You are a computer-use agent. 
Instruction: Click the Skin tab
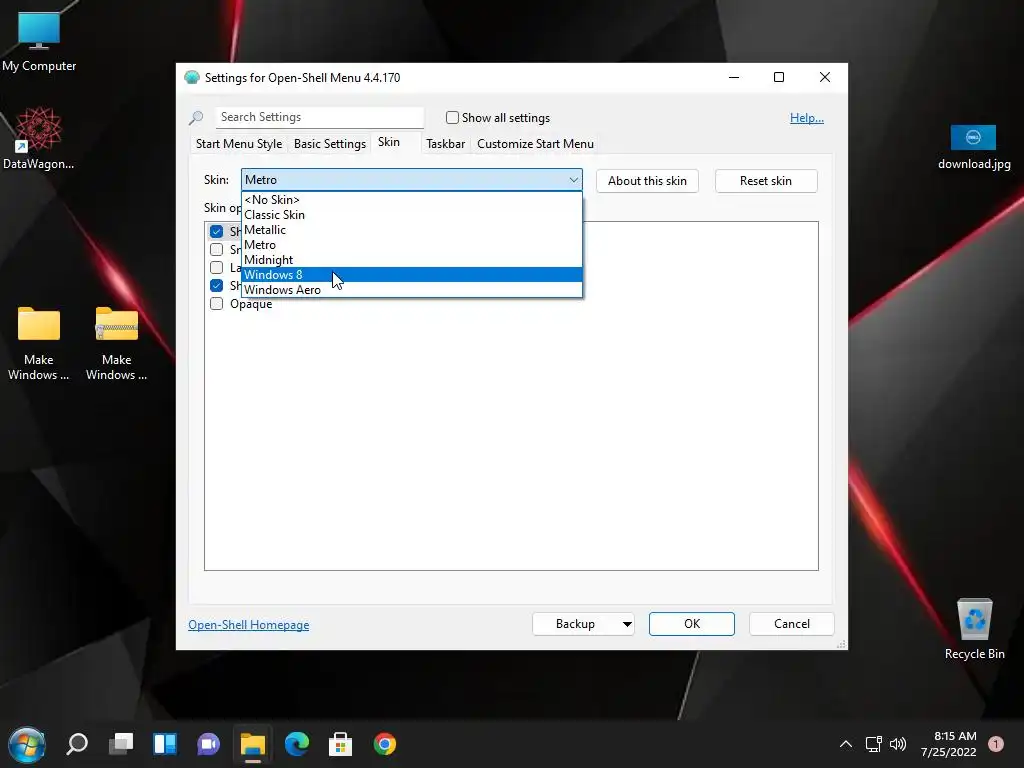tap(389, 142)
